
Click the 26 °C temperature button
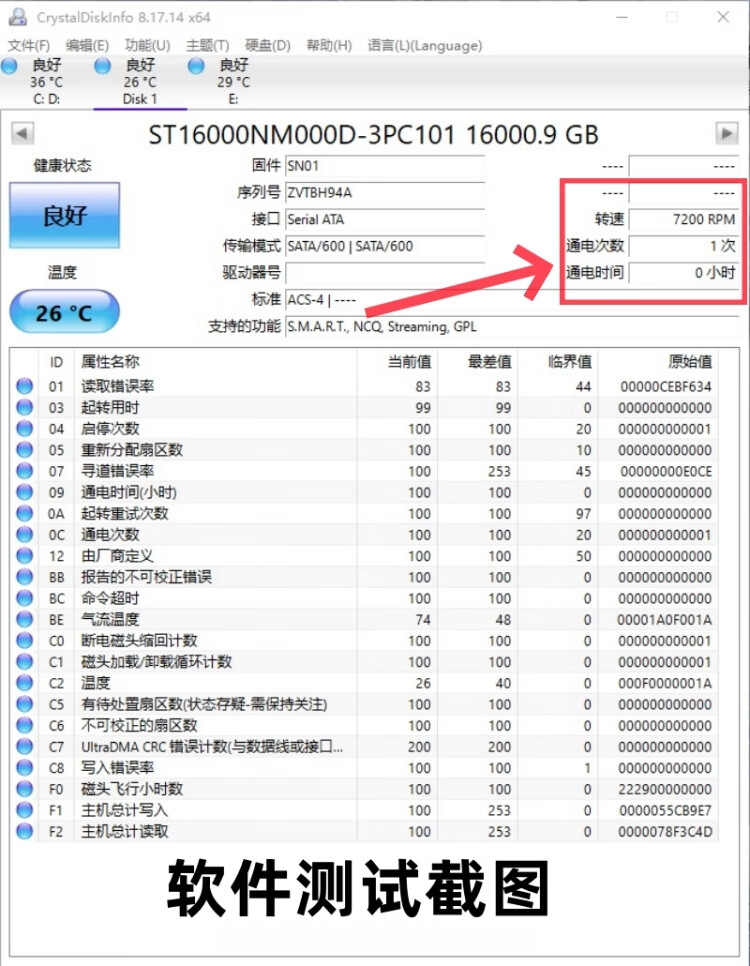click(65, 312)
